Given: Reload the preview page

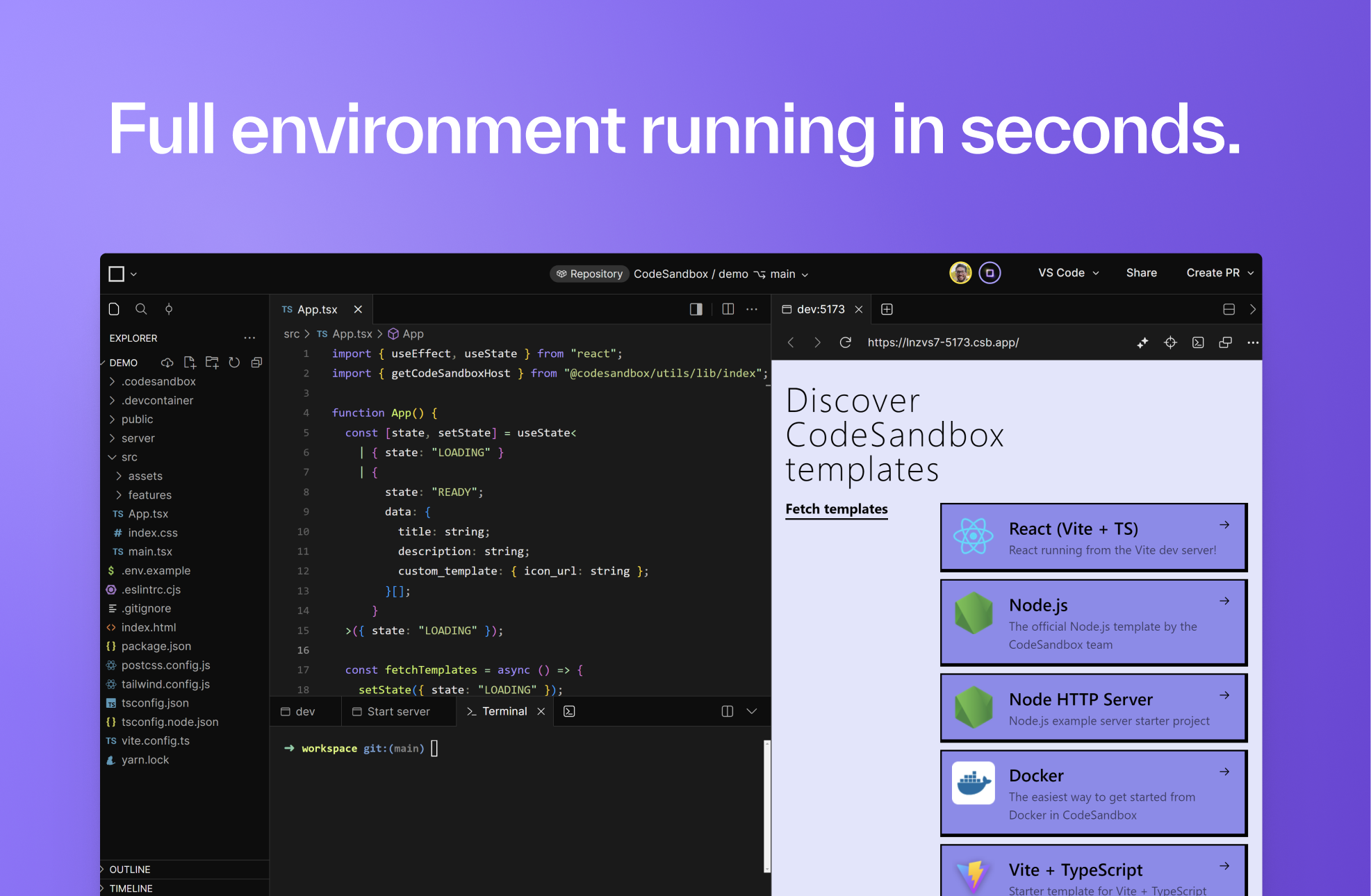Looking at the screenshot, I should (845, 342).
